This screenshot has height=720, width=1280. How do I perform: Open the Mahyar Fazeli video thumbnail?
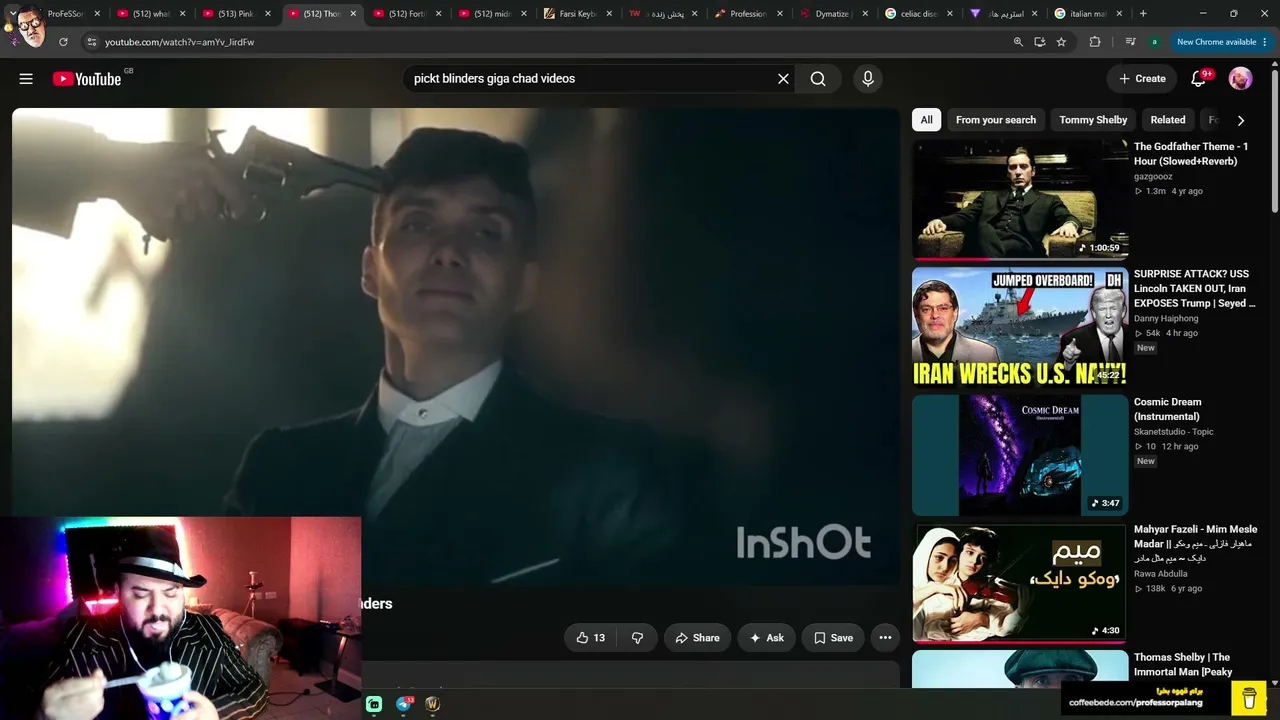click(1019, 583)
